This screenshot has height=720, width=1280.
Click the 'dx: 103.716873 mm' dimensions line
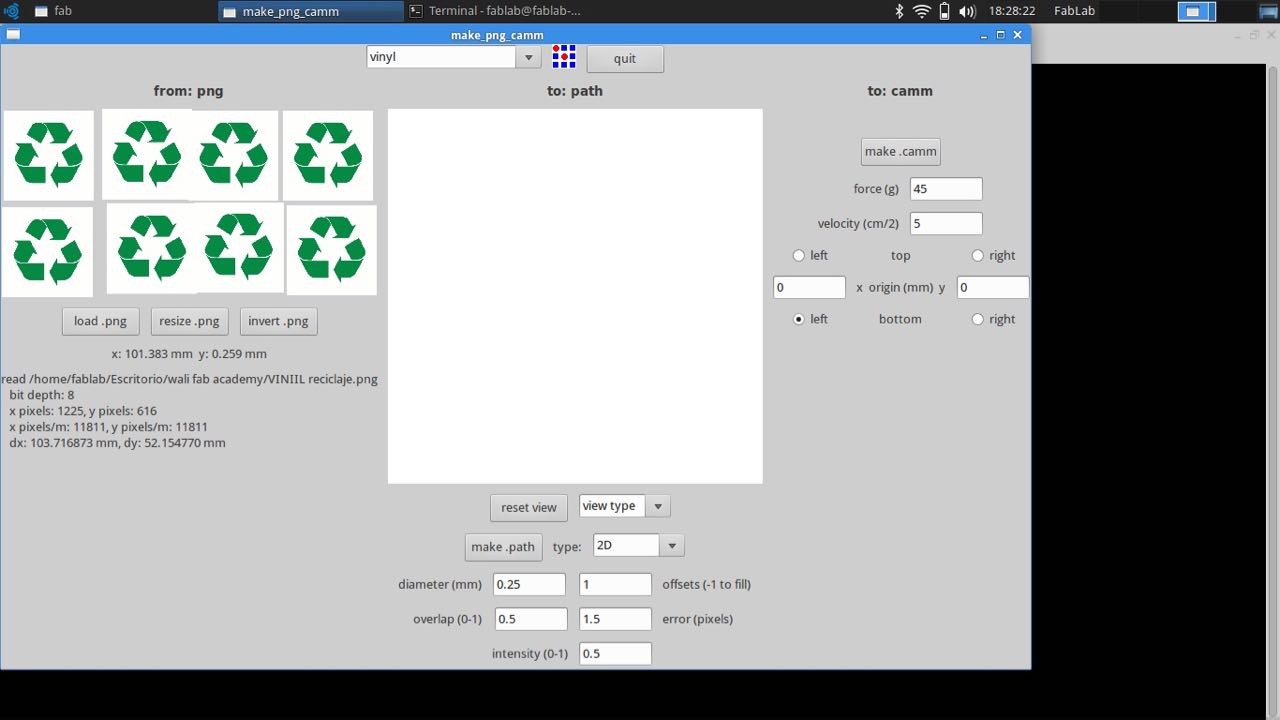[117, 443]
